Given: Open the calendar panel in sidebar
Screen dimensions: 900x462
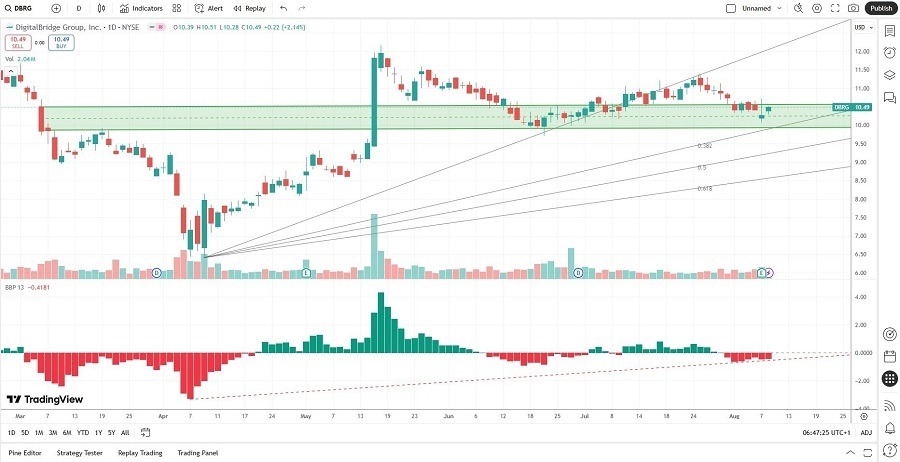Looking at the screenshot, I should pos(890,356).
